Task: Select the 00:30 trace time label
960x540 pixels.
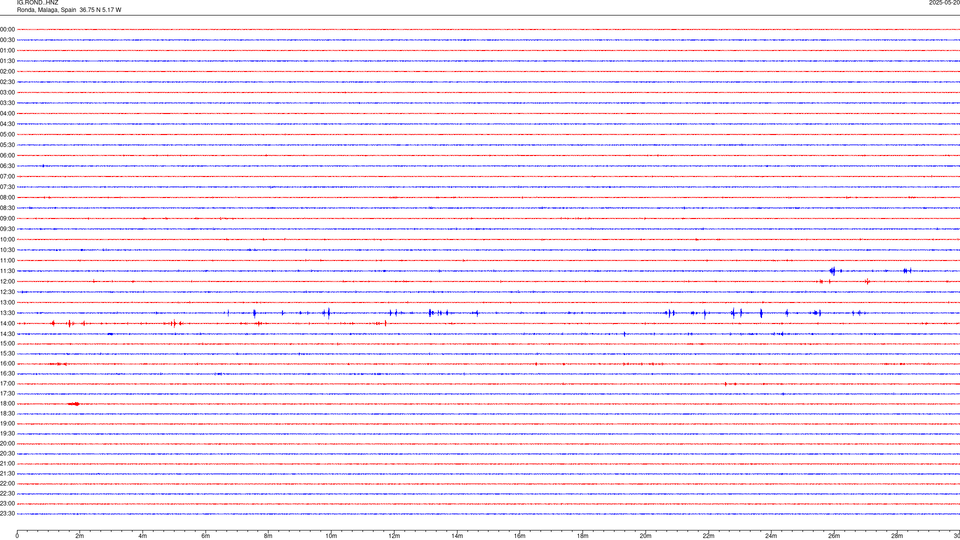Action: point(7,40)
